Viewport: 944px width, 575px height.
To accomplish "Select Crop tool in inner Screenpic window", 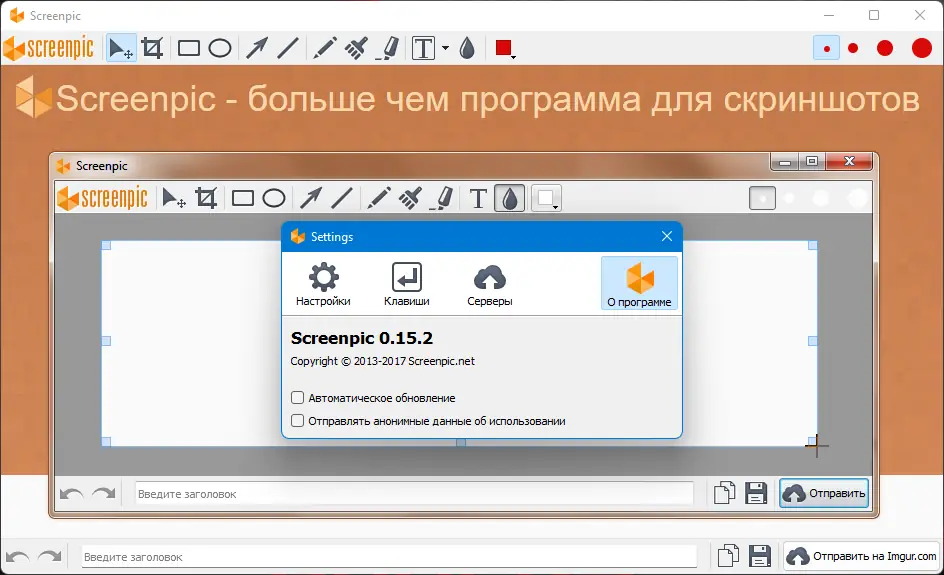I will click(206, 198).
